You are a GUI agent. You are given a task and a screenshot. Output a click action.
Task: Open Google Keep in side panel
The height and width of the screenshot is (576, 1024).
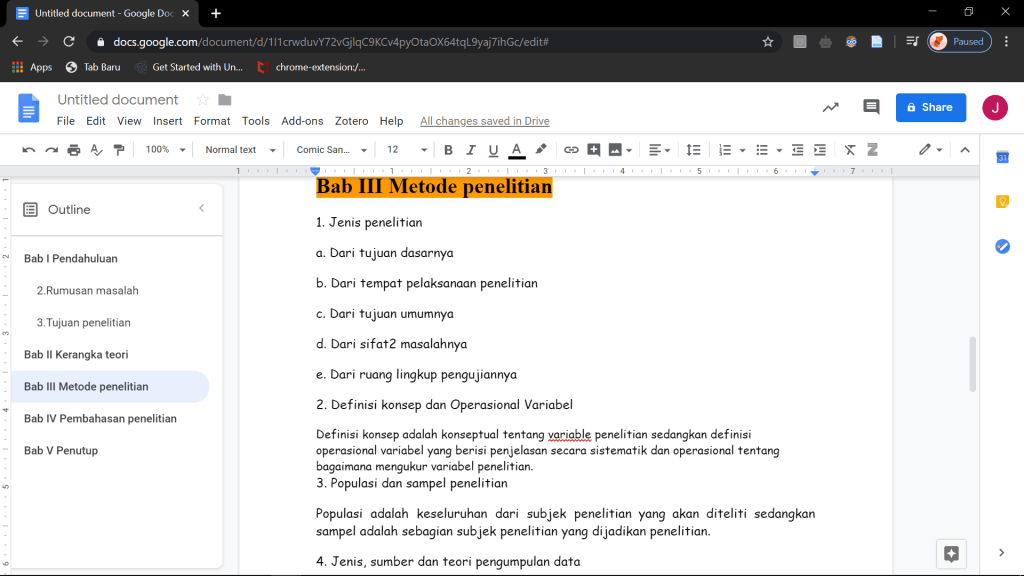(x=1002, y=201)
